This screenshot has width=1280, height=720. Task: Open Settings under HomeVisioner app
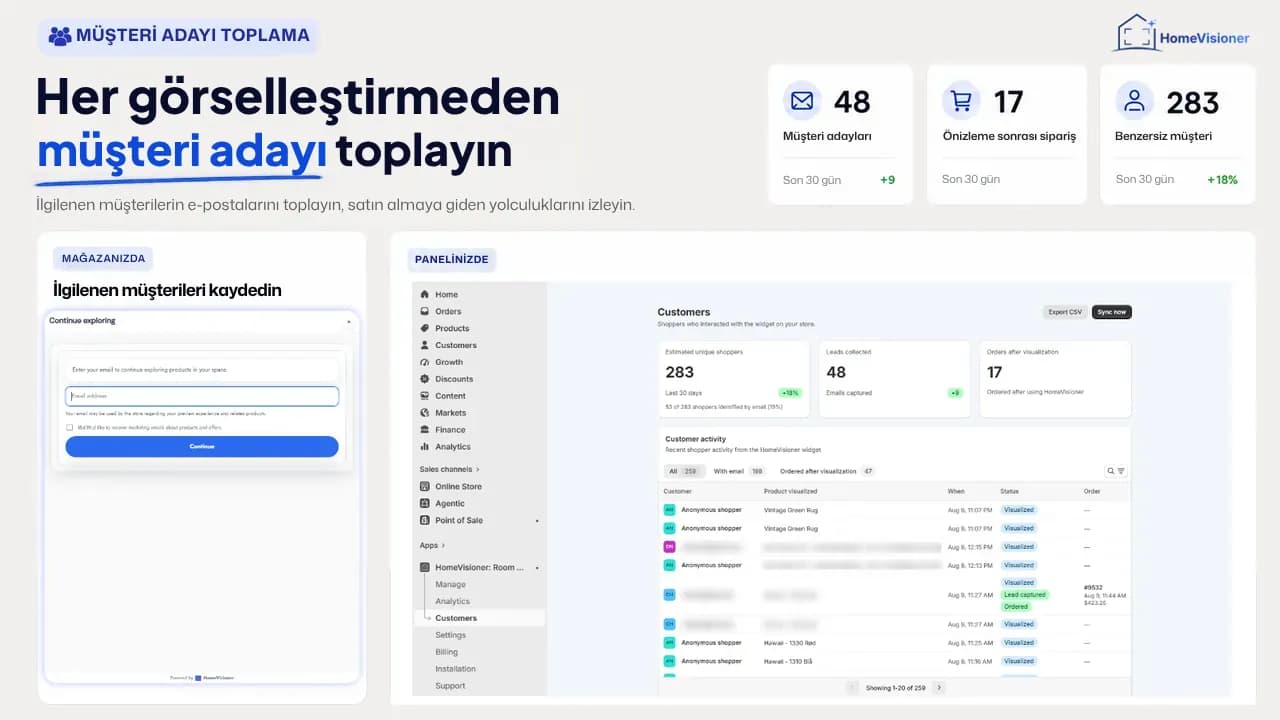coord(450,635)
